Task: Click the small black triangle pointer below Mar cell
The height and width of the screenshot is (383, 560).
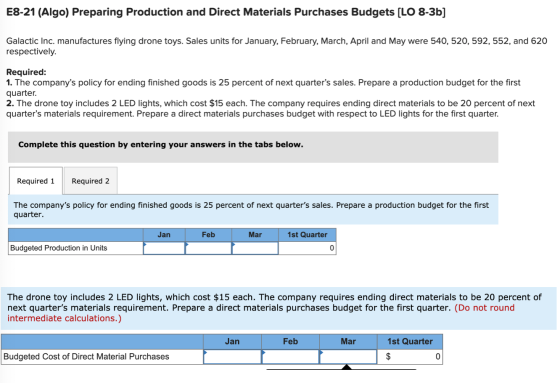Action: coord(347,367)
